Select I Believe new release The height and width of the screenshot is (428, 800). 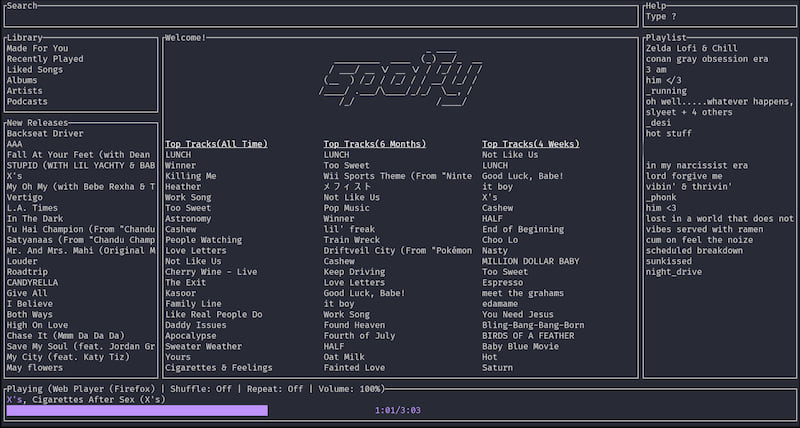(x=30, y=304)
